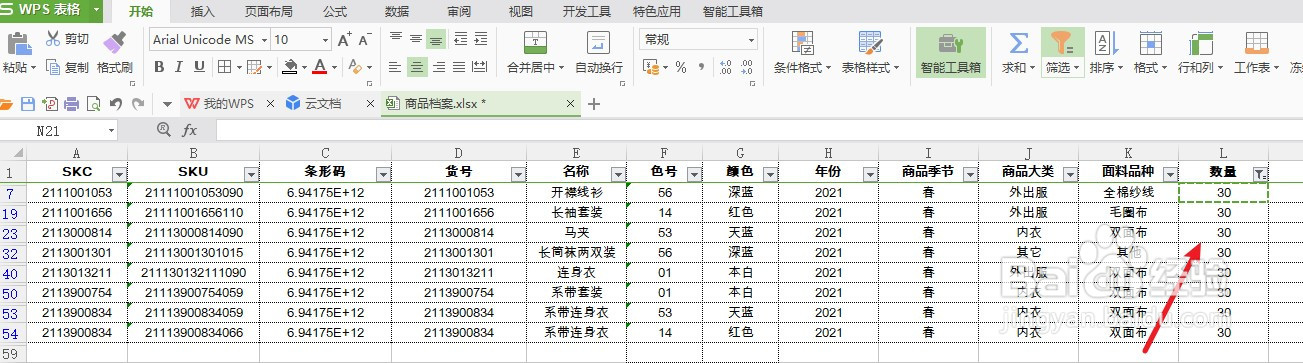Increase font size with A+ icon
Viewport: 1303px width, 363px height.
click(x=345, y=39)
